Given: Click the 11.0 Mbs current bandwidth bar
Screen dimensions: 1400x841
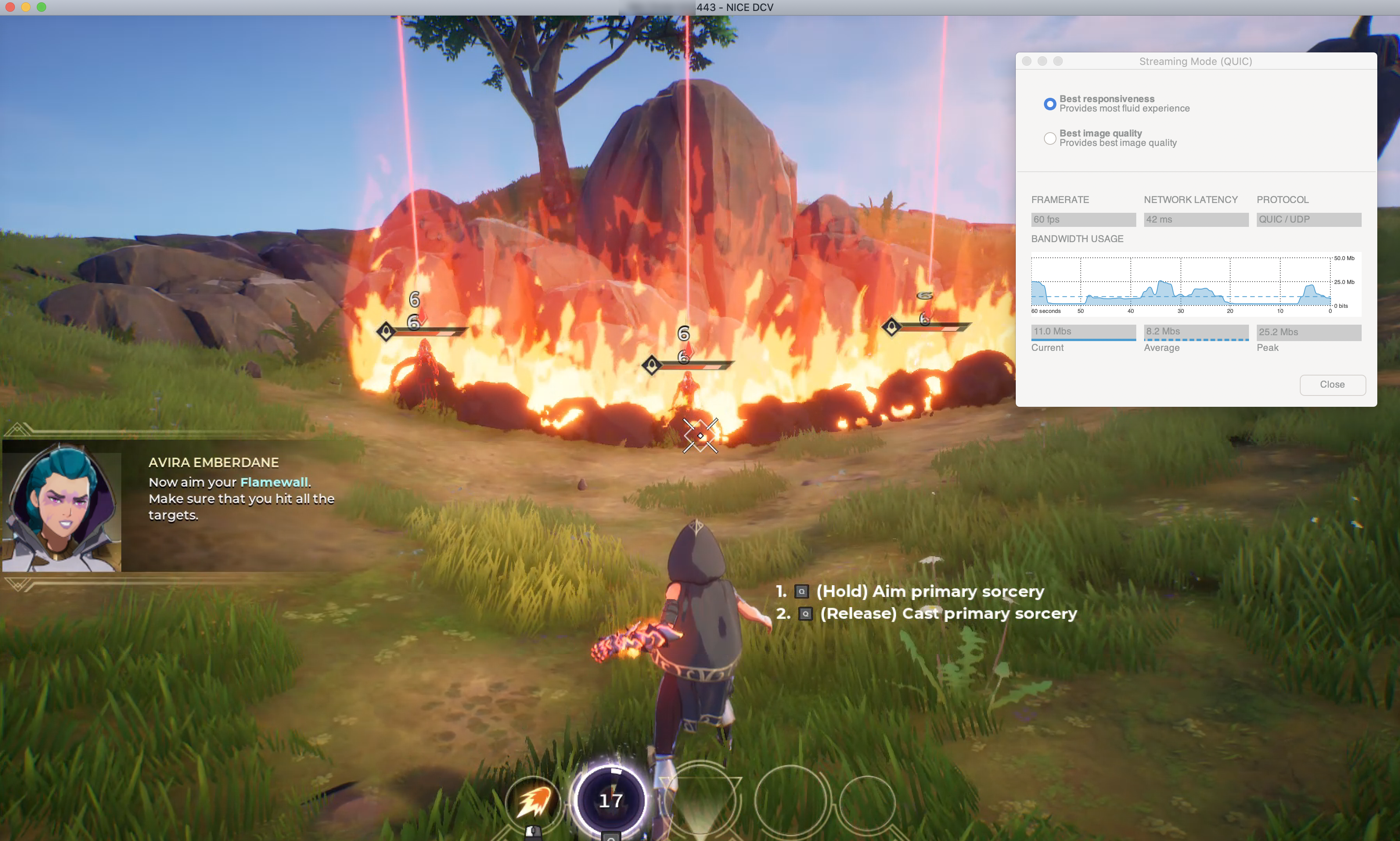Looking at the screenshot, I should pyautogui.click(x=1083, y=332).
